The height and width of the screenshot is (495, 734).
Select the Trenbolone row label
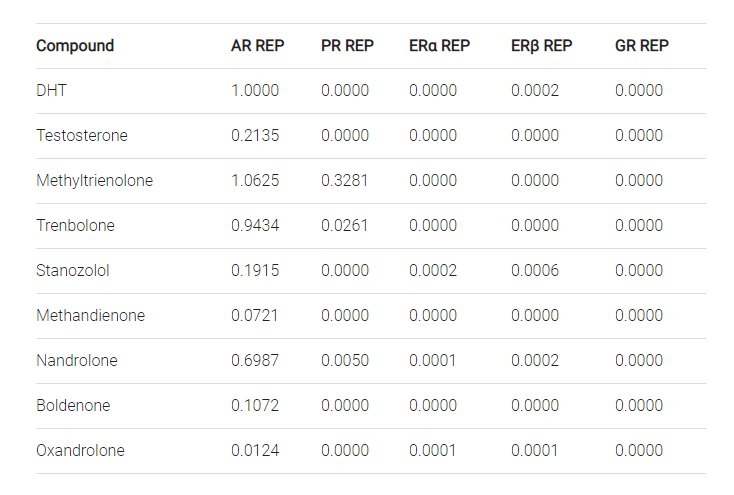point(75,225)
